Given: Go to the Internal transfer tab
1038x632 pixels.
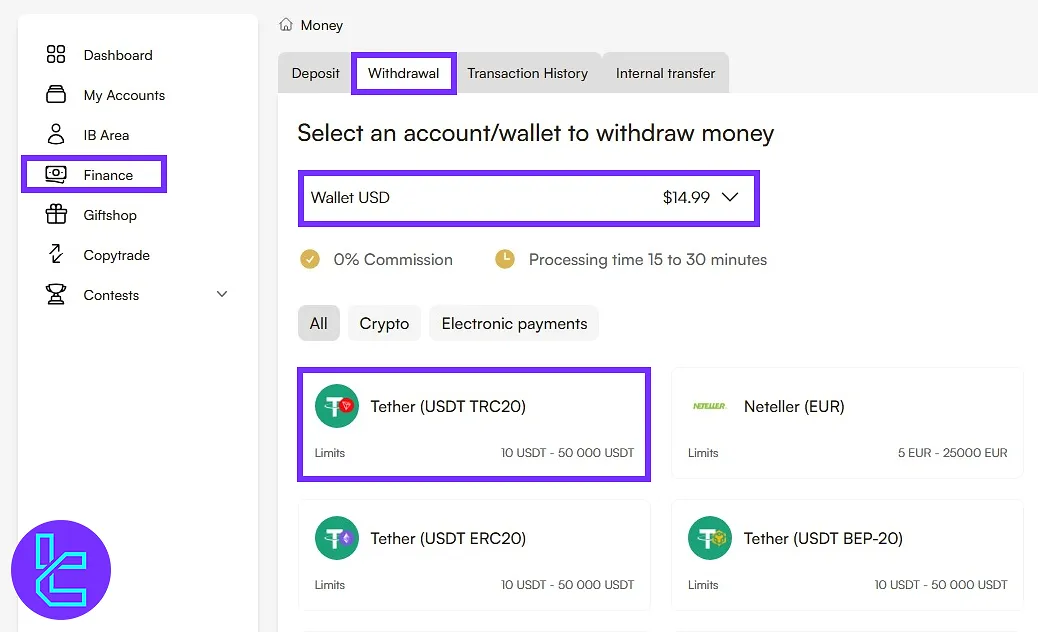Looking at the screenshot, I should pyautogui.click(x=665, y=73).
